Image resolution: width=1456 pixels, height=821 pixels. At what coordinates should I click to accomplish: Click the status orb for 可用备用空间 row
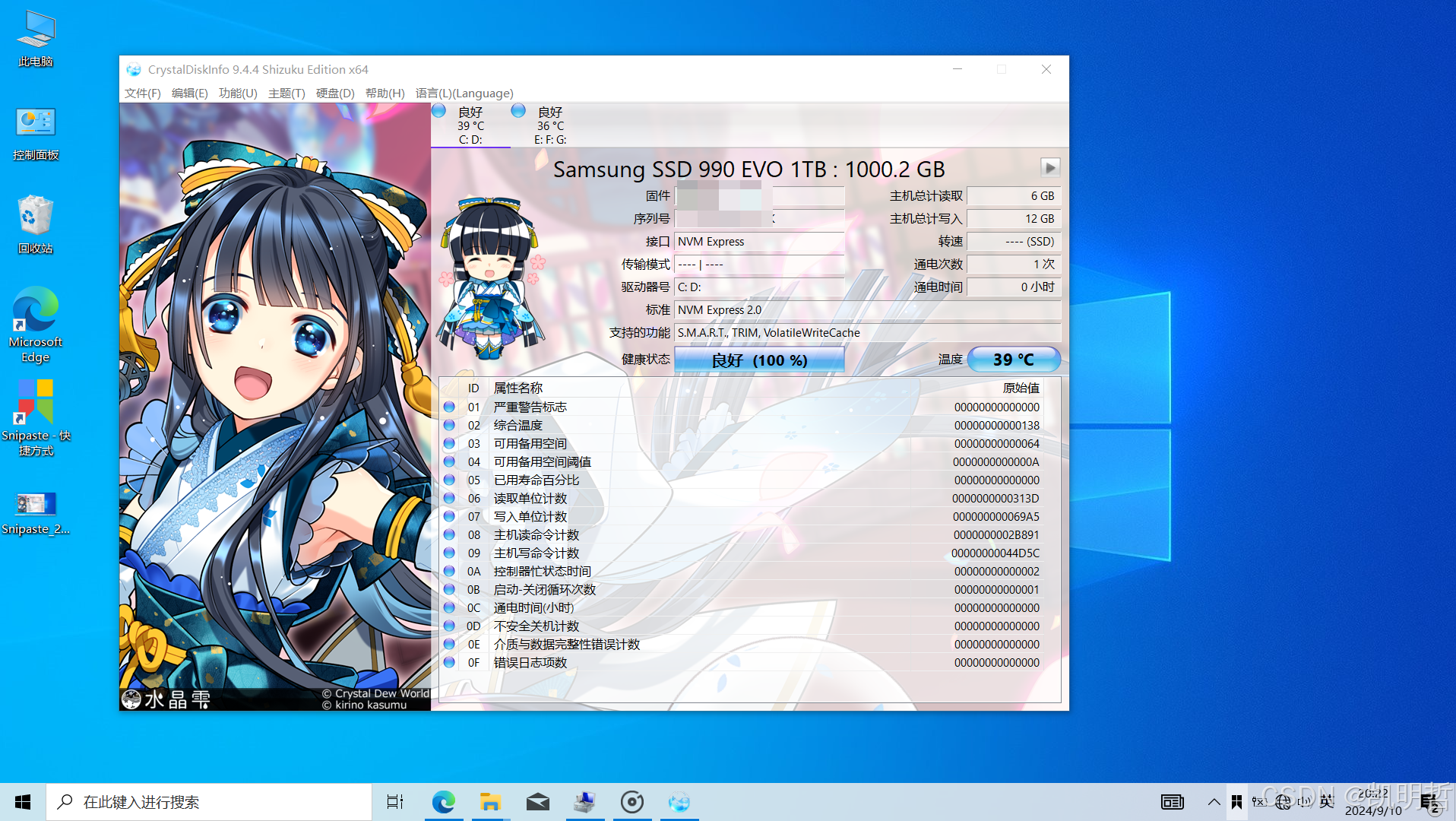tap(449, 444)
